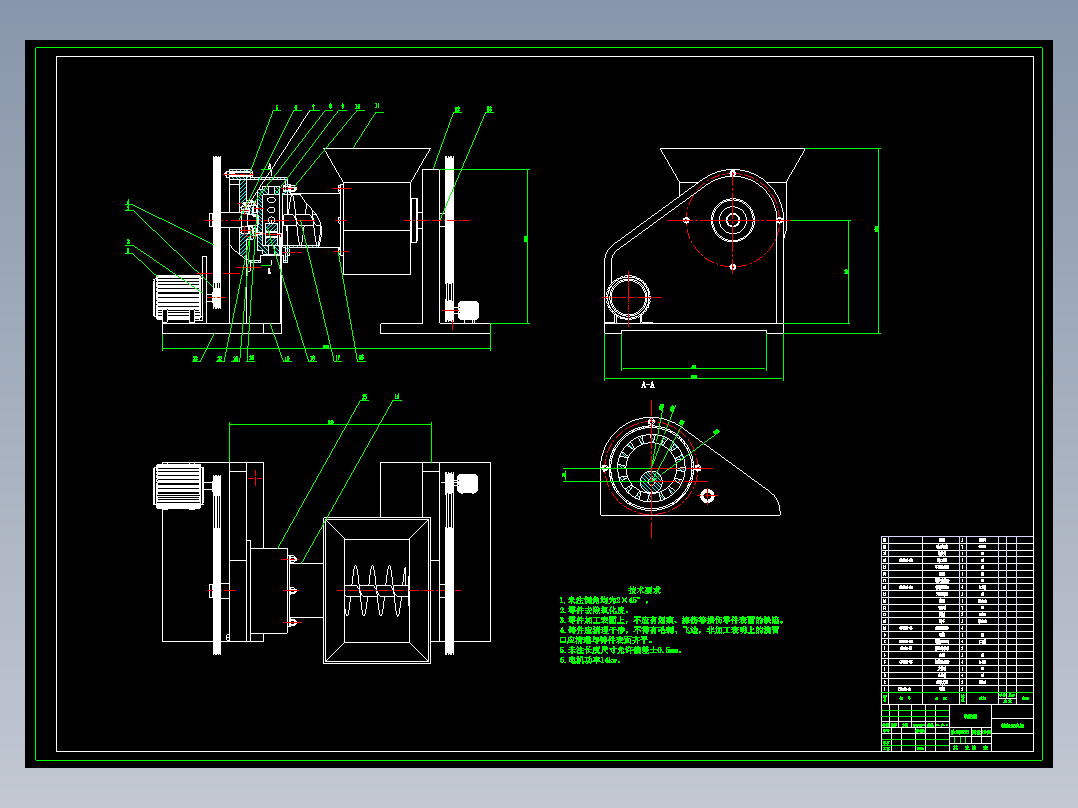Select the small motor at plan view's upper right
This screenshot has height=808, width=1078.
[x=468, y=483]
